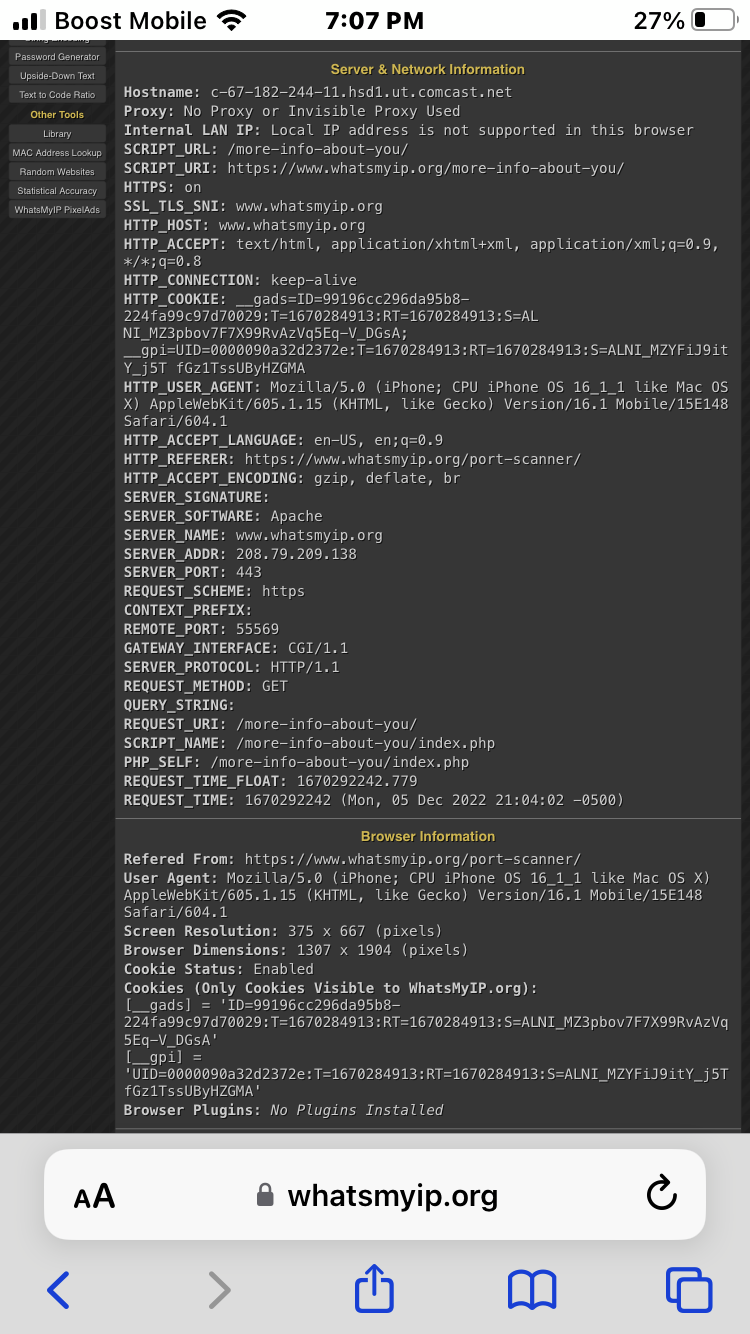The width and height of the screenshot is (750, 1334).
Task: Open the Bookmarks icon
Action: 531,1290
